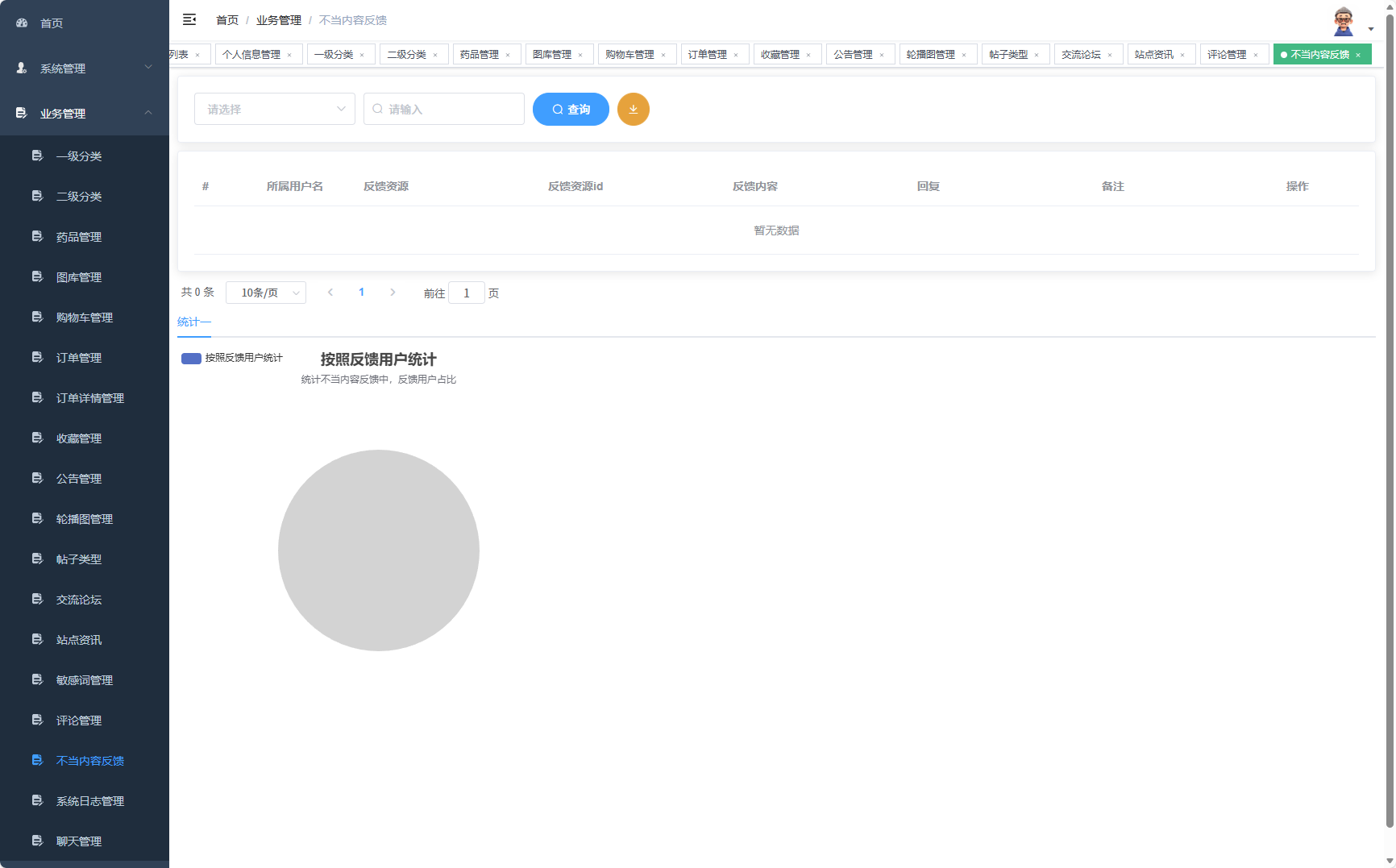The width and height of the screenshot is (1396, 868).
Task: Open 业务管理 from the breadcrumb
Action: point(278,19)
